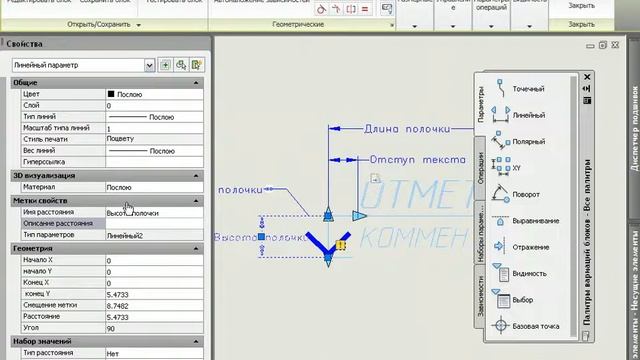The height and width of the screenshot is (360, 640).
Task: Click the show constraints icon in ribbon
Action: pos(387,9)
